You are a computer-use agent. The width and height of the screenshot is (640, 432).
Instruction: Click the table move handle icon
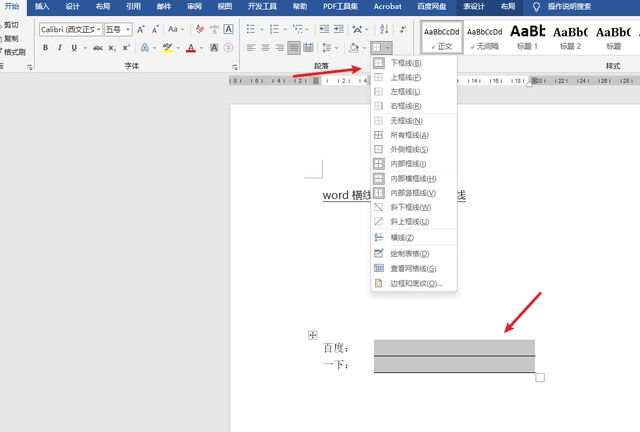313,335
